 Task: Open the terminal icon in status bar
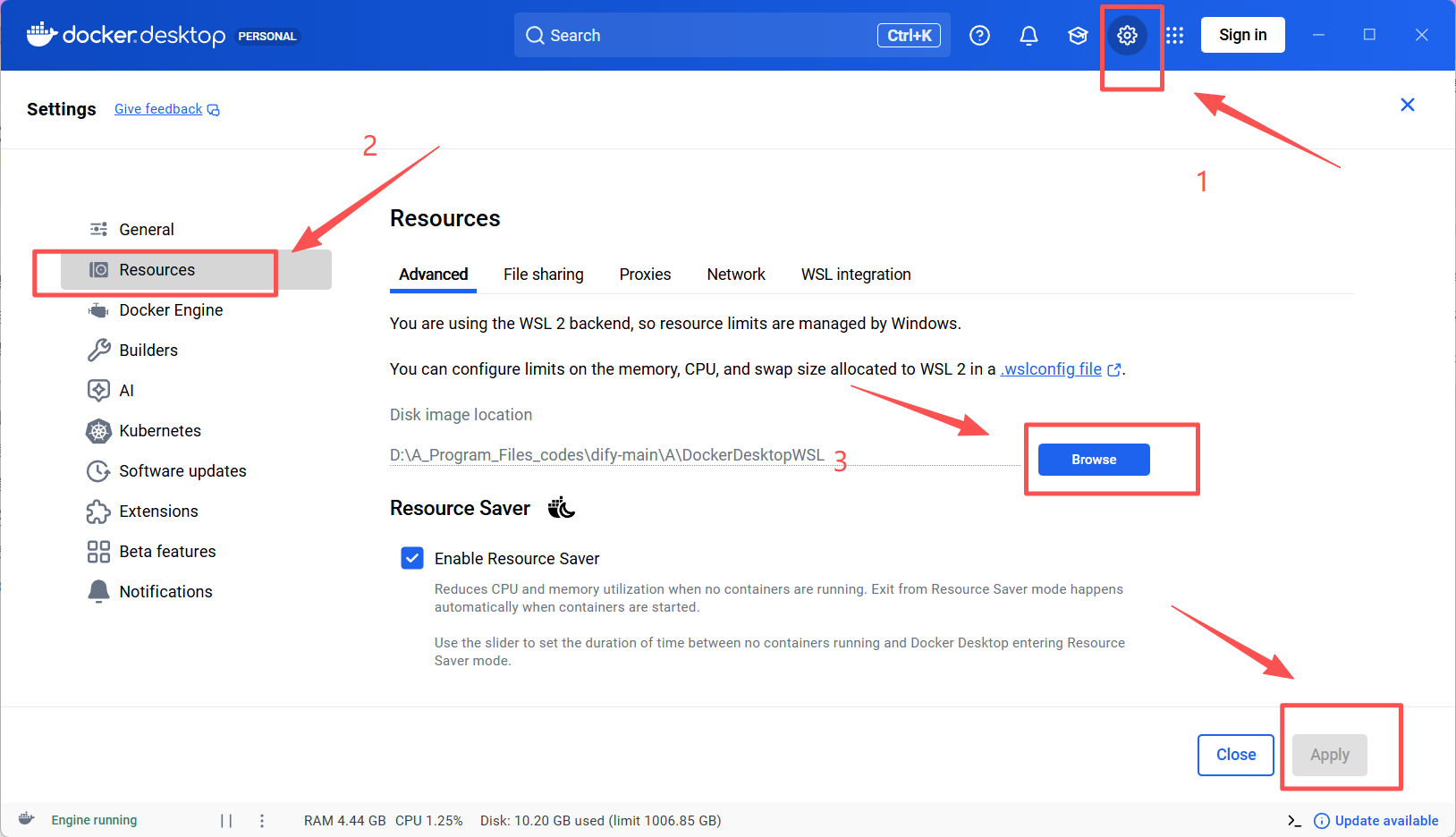(x=1294, y=821)
